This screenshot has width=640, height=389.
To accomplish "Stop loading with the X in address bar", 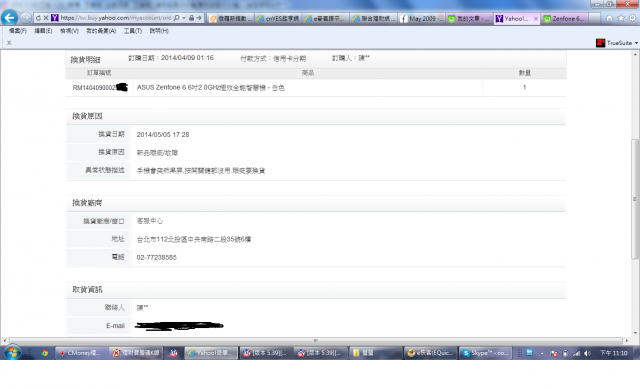I will coord(46,18).
